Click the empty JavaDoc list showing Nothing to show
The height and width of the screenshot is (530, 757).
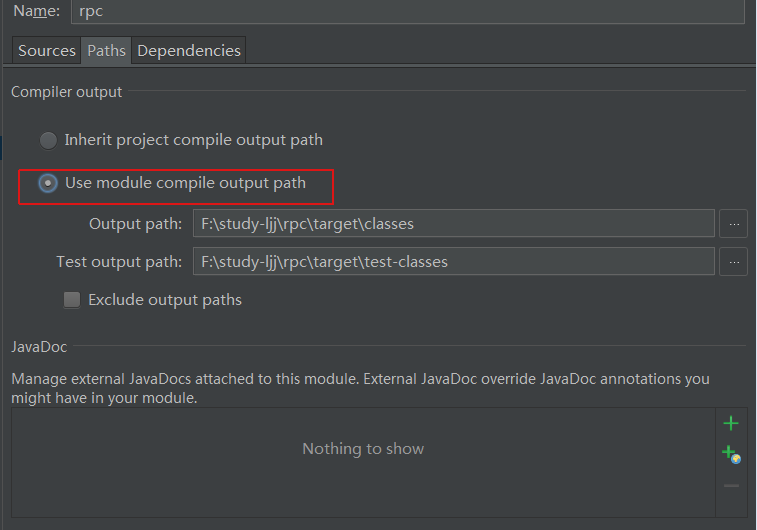point(363,462)
